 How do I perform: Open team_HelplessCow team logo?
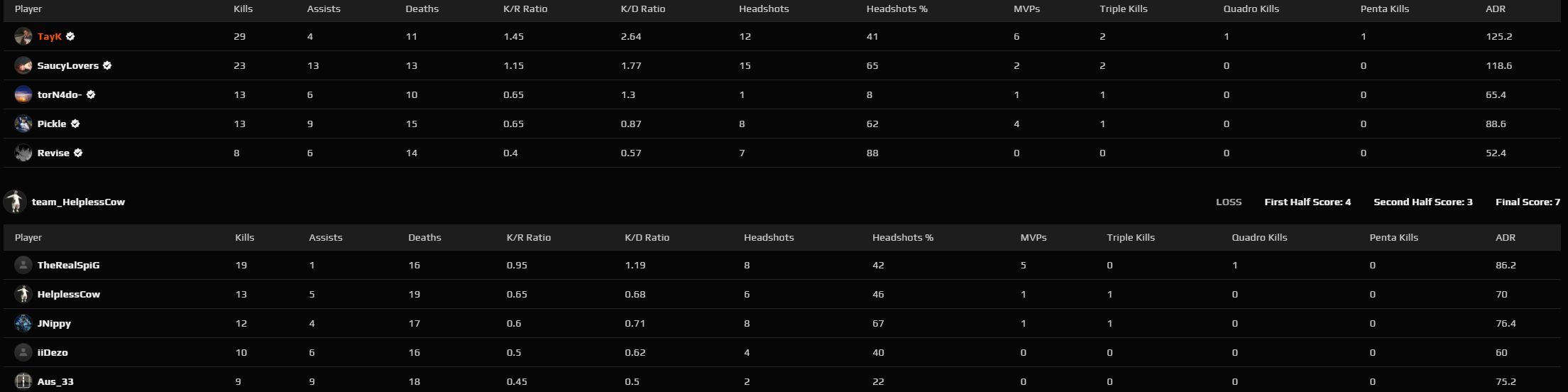[x=15, y=202]
